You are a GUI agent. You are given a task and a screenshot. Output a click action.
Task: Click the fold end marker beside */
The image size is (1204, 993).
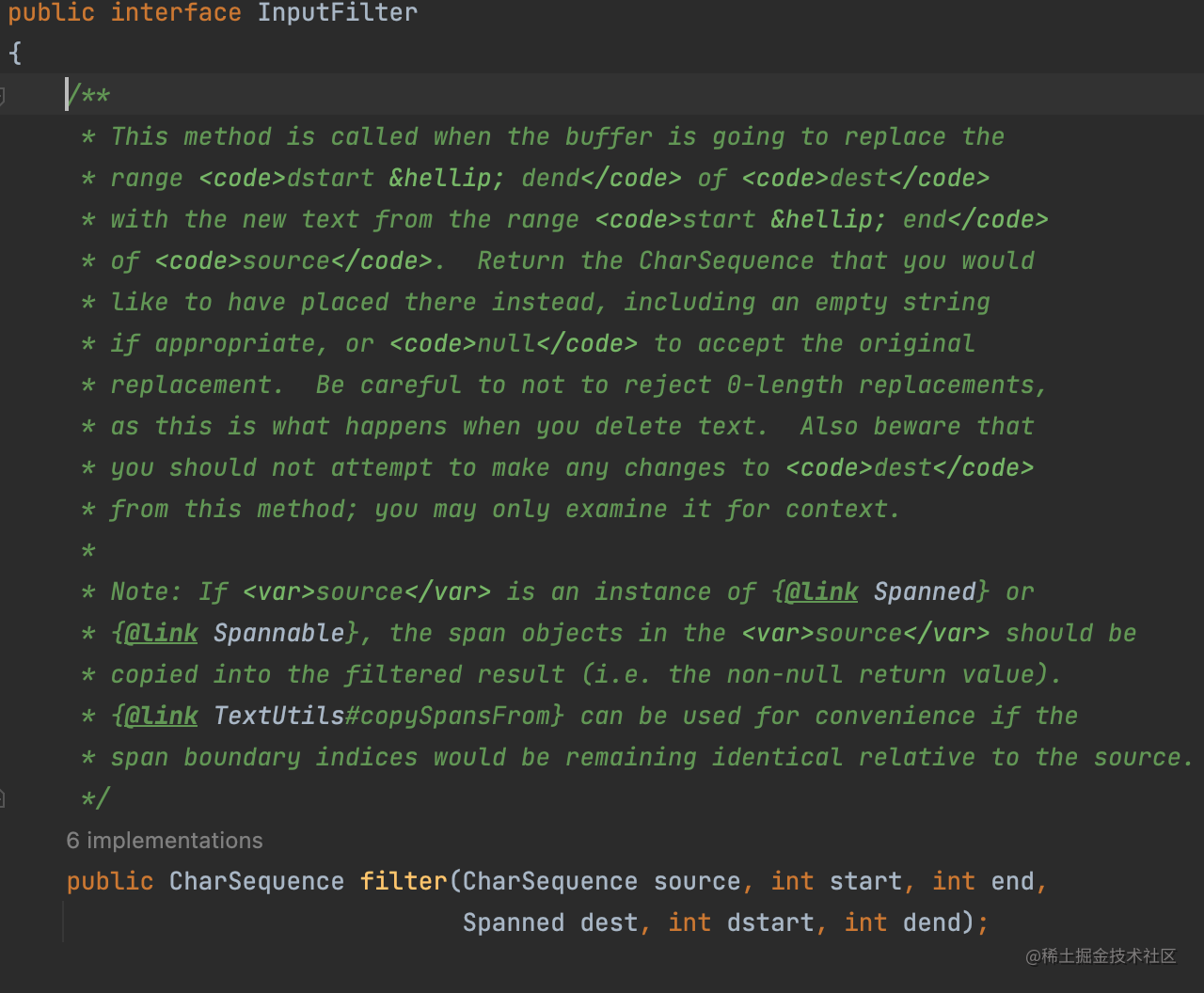3,798
